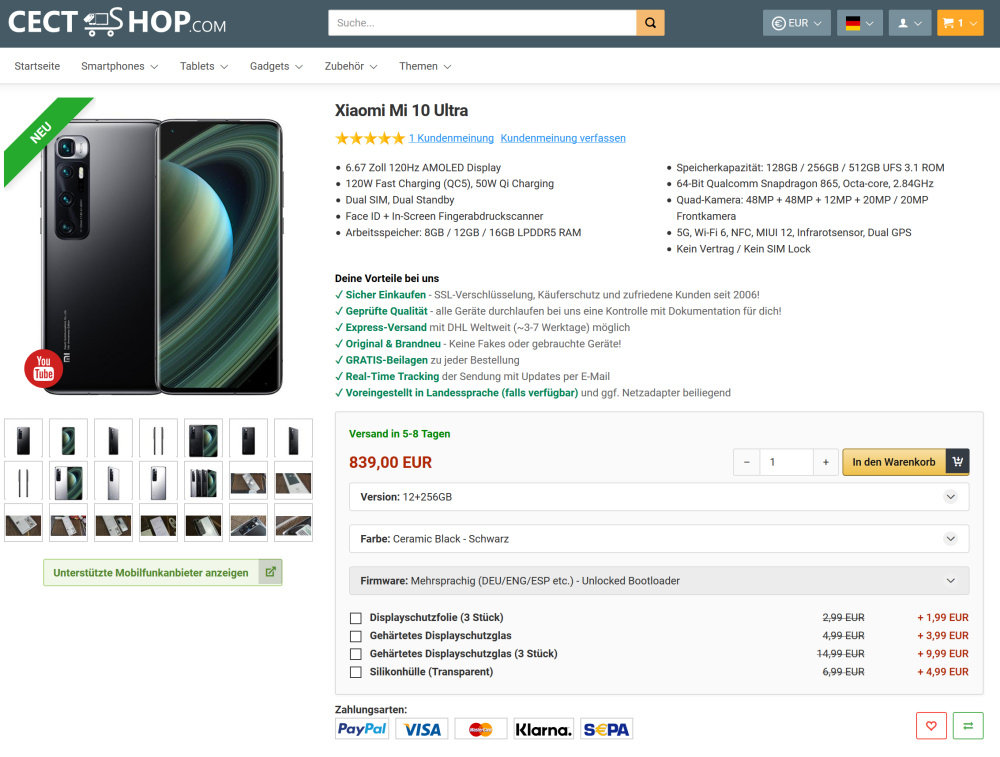Screen dimensions: 1000x757
Task: Click the CECT Shop logo
Action: point(117,22)
